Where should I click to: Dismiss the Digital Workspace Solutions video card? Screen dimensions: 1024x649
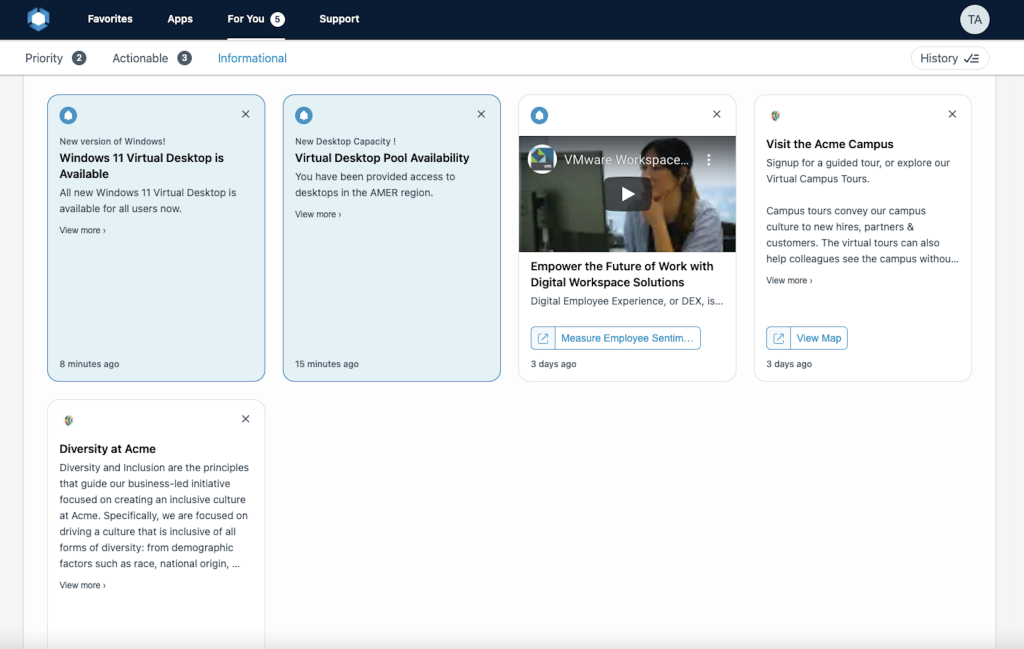717,114
